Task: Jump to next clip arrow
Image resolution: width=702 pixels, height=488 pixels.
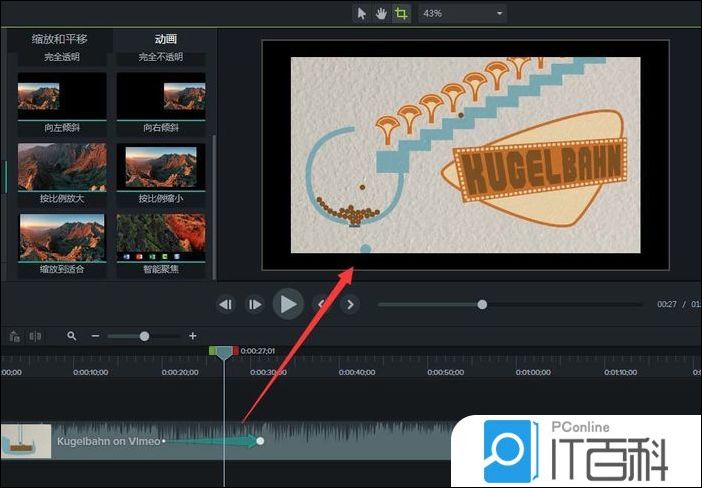Action: [350, 304]
